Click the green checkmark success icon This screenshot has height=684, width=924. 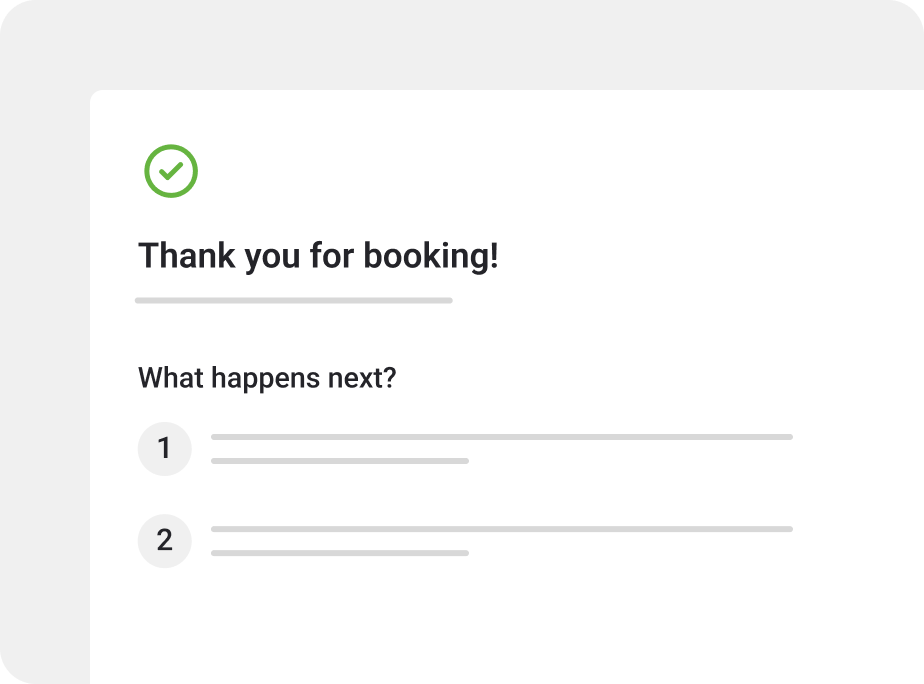pos(171,171)
